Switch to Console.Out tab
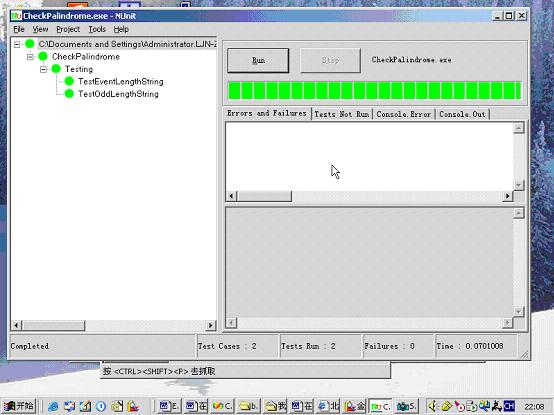The width and height of the screenshot is (554, 415). (462, 114)
